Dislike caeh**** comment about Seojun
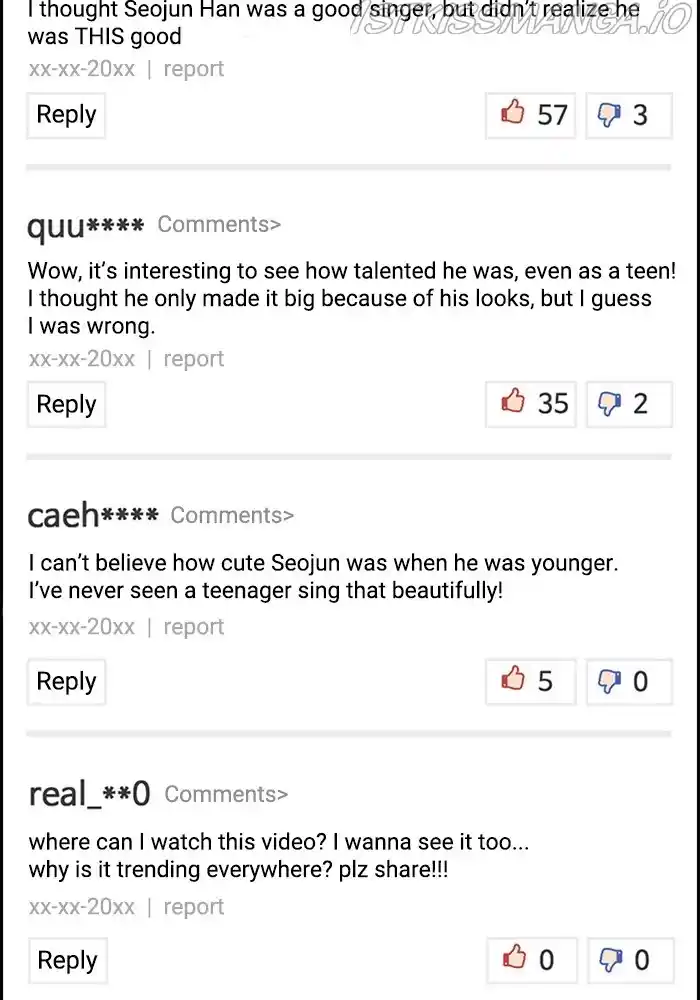Viewport: 700px width, 1000px height. (628, 681)
